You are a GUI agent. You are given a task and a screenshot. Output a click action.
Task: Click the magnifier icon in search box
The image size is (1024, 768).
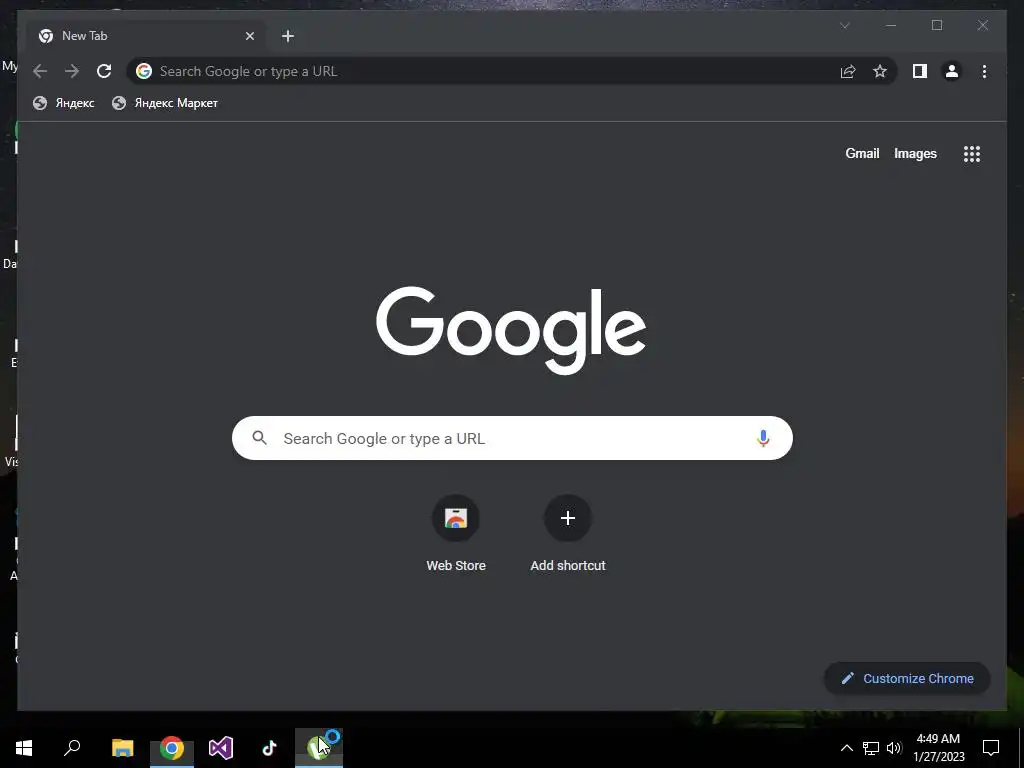pos(259,438)
